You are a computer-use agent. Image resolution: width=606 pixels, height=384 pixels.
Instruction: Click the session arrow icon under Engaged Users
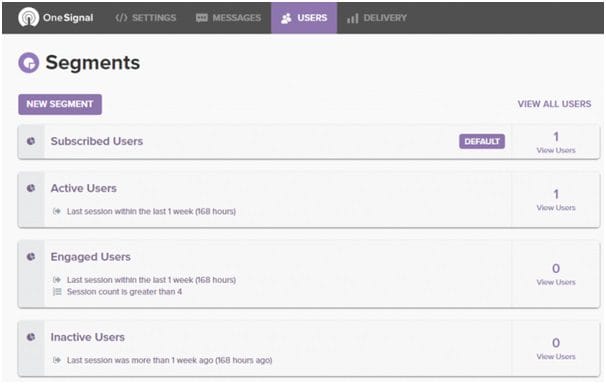57,279
